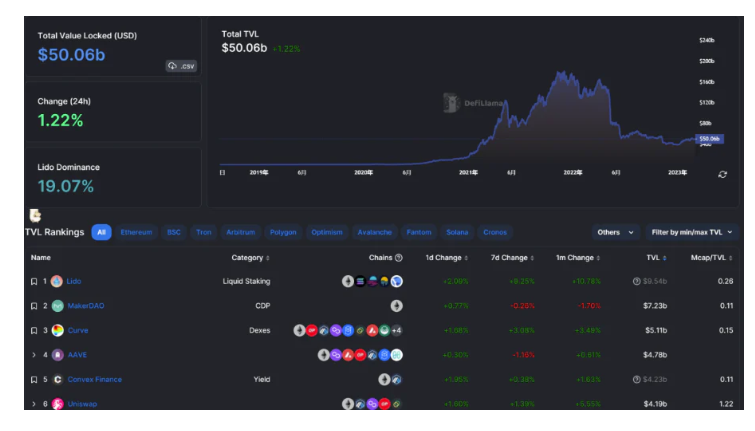755x431 pixels.
Task: Bookmark the MakerDAO protocol row
Action: (x=34, y=306)
